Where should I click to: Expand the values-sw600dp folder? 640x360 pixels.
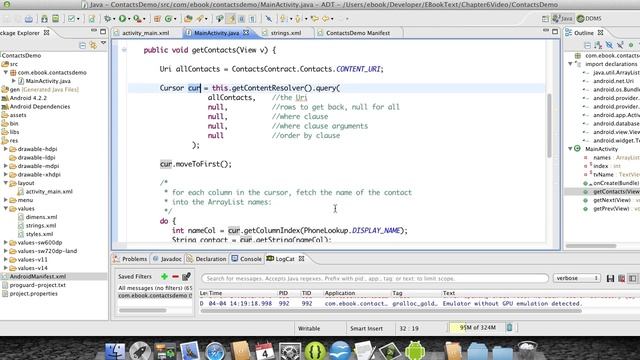click(x=6, y=242)
